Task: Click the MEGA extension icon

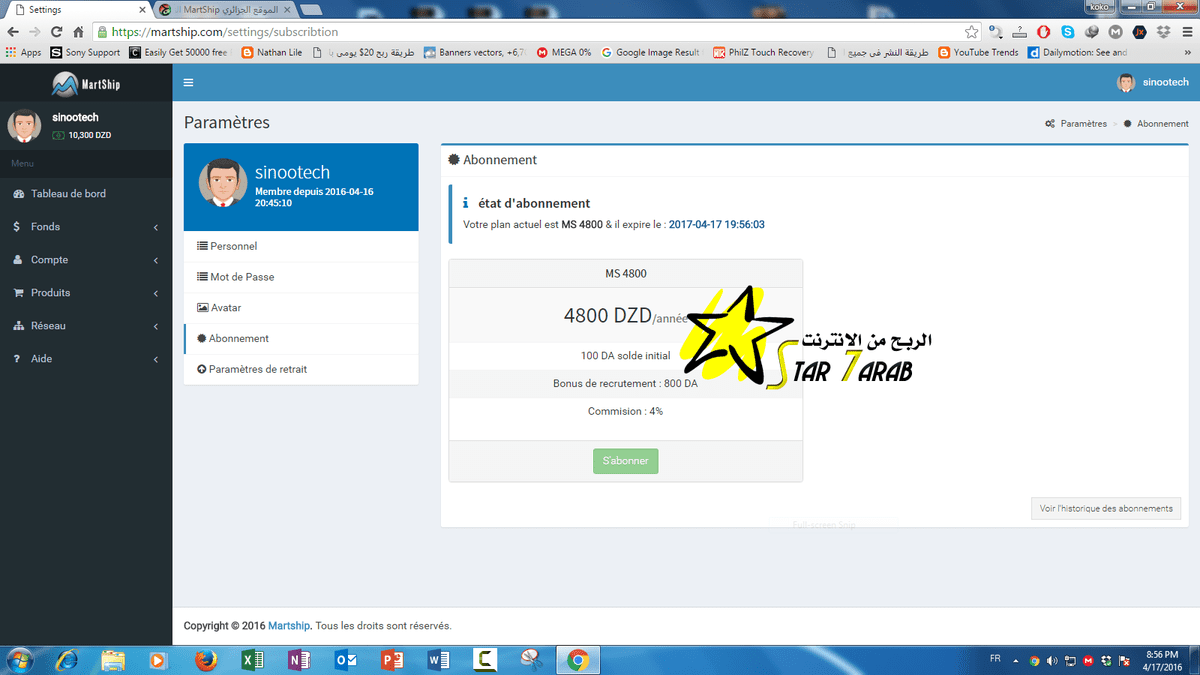Action: 1114,32
